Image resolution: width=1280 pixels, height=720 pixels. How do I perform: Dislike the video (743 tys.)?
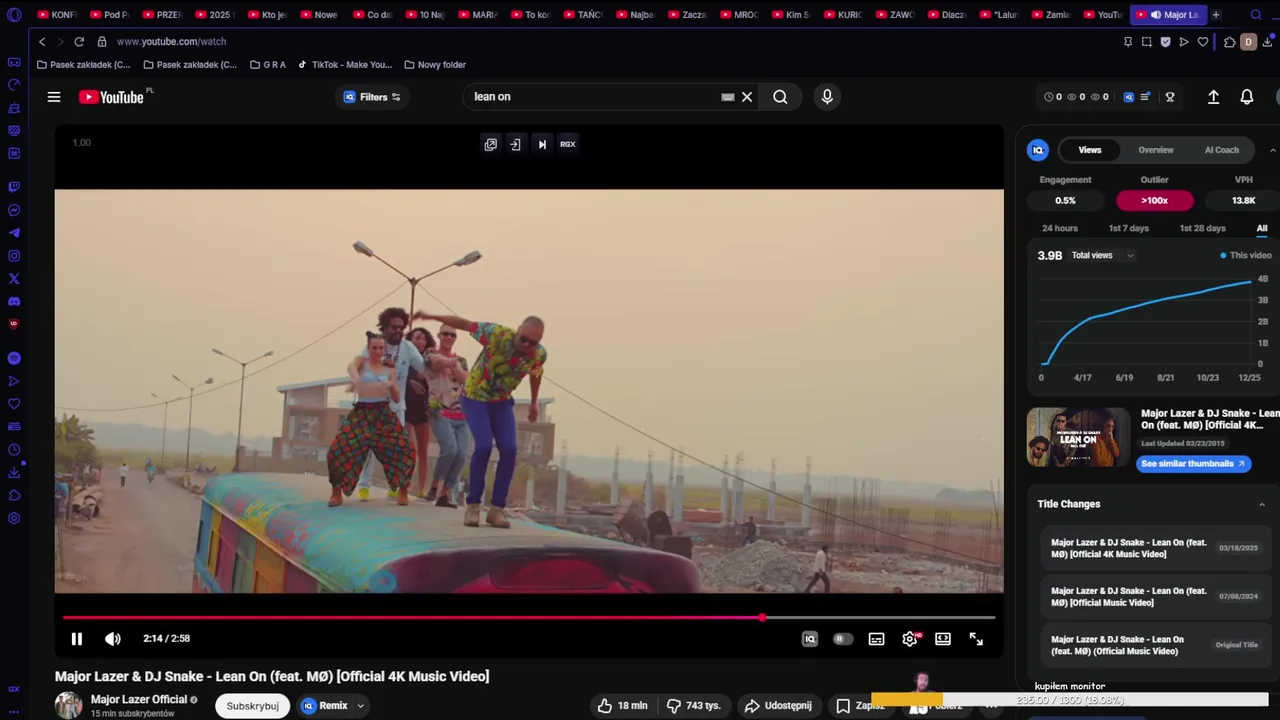(693, 706)
